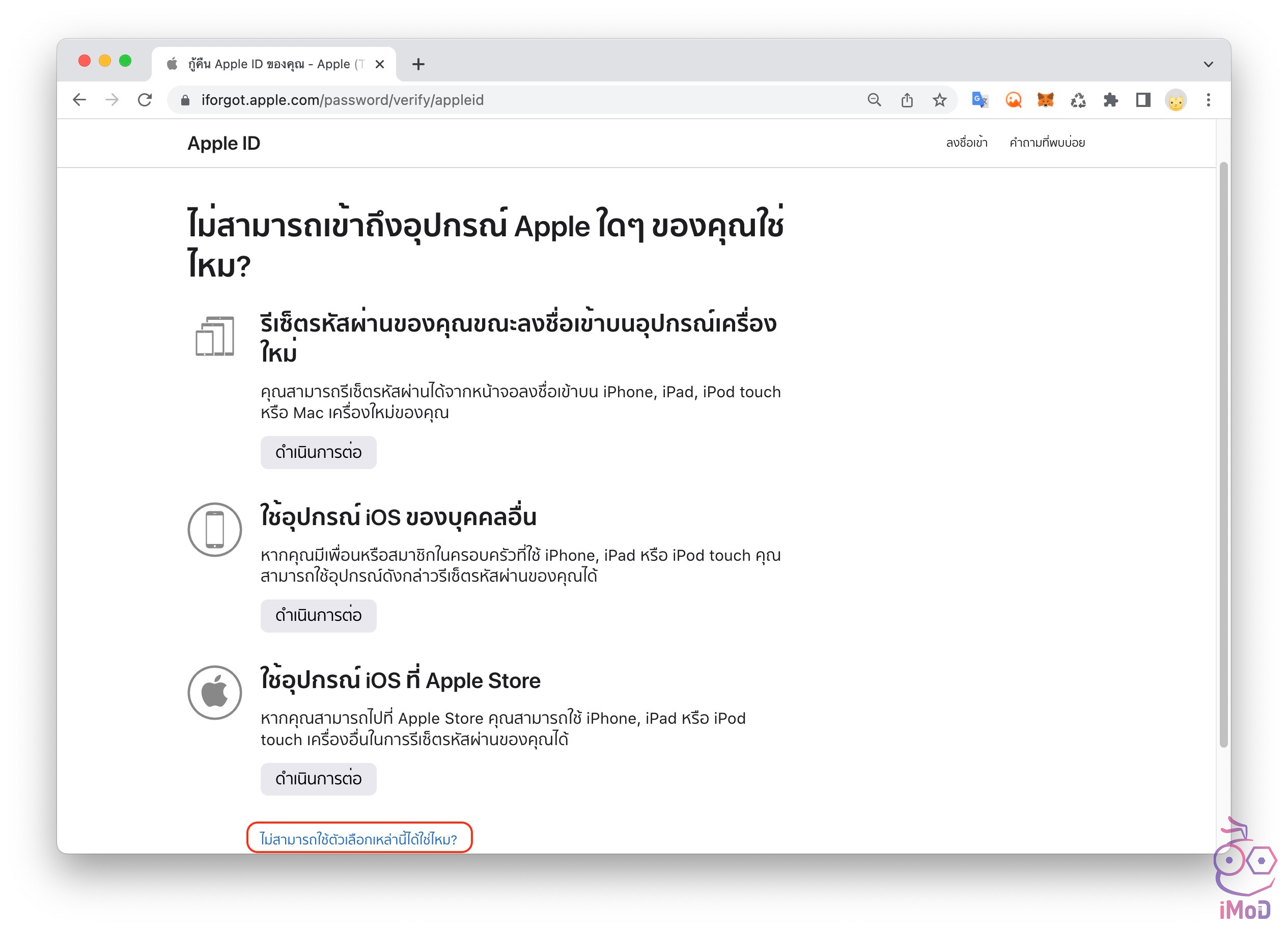
Task: Click the browser back arrow
Action: click(79, 100)
